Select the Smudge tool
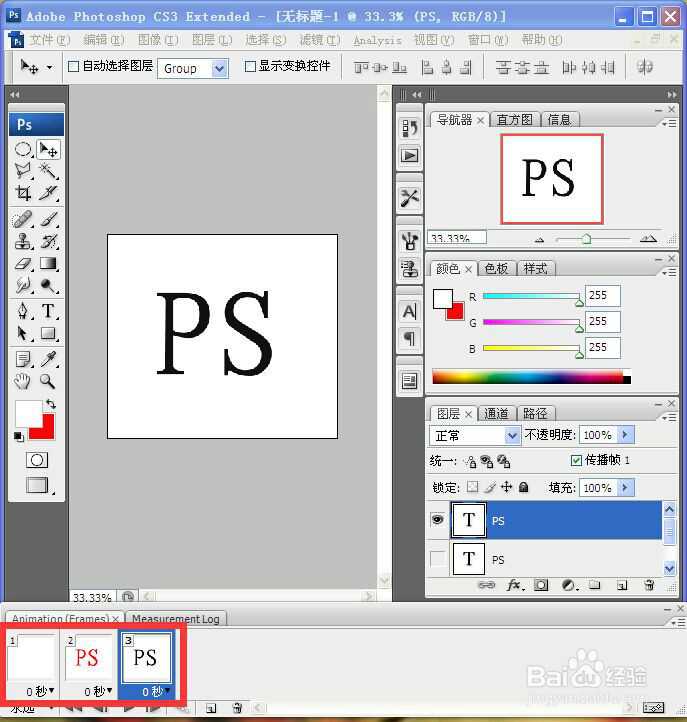 (x=23, y=285)
